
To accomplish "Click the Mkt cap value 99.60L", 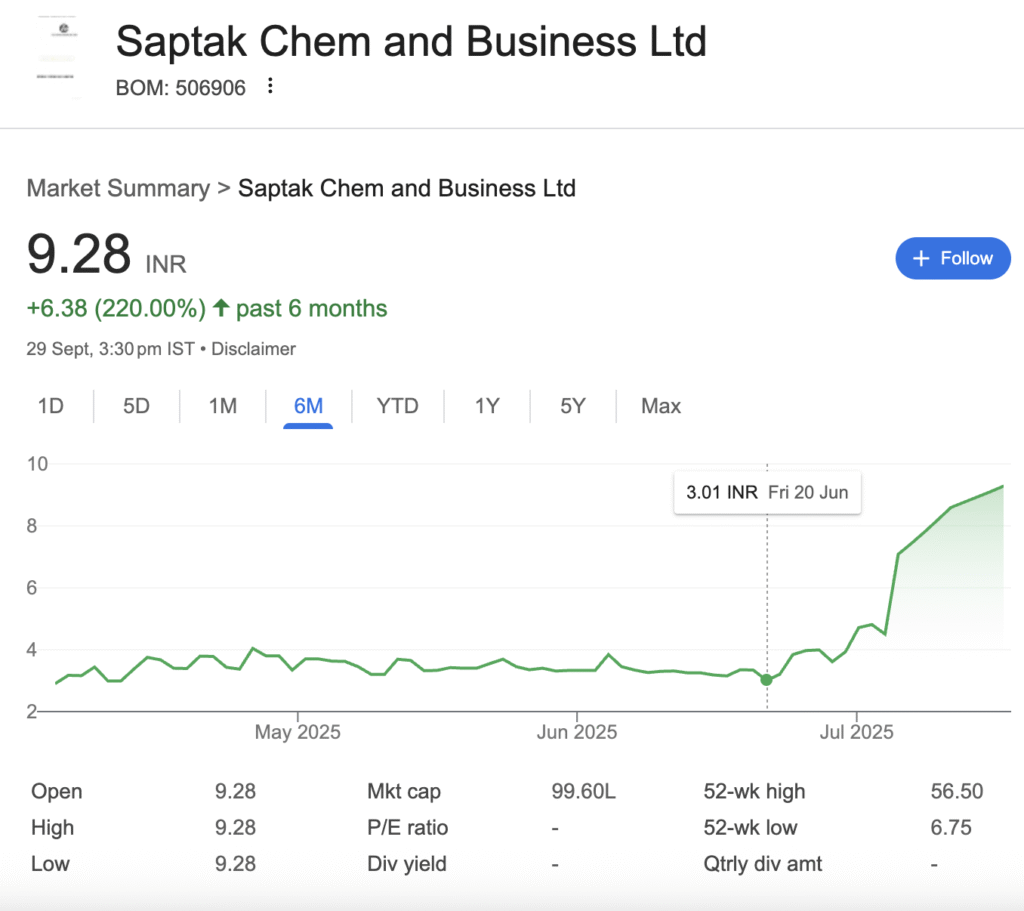I will [584, 792].
